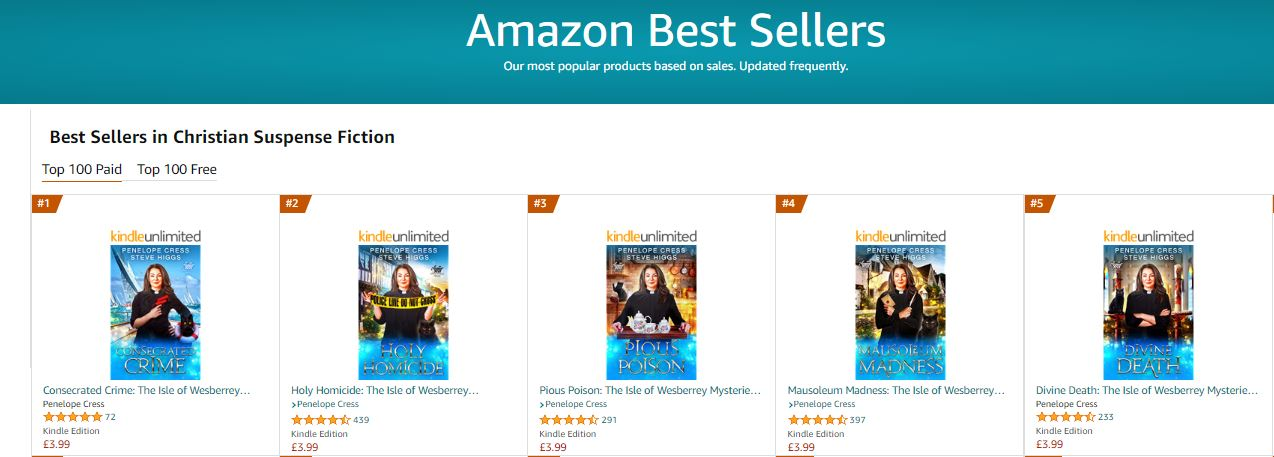Image resolution: width=1274 pixels, height=457 pixels.
Task: Open the Consecrated Crime book cover
Action: click(155, 312)
